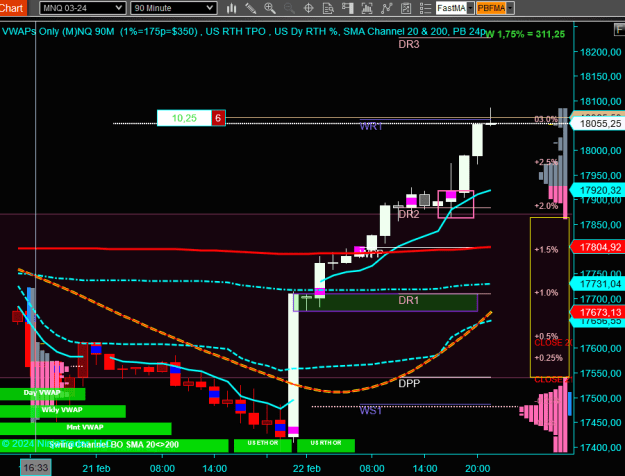This screenshot has width=625, height=476.
Task: Click the 14:00 label after 22 feb
Action: pos(425,468)
